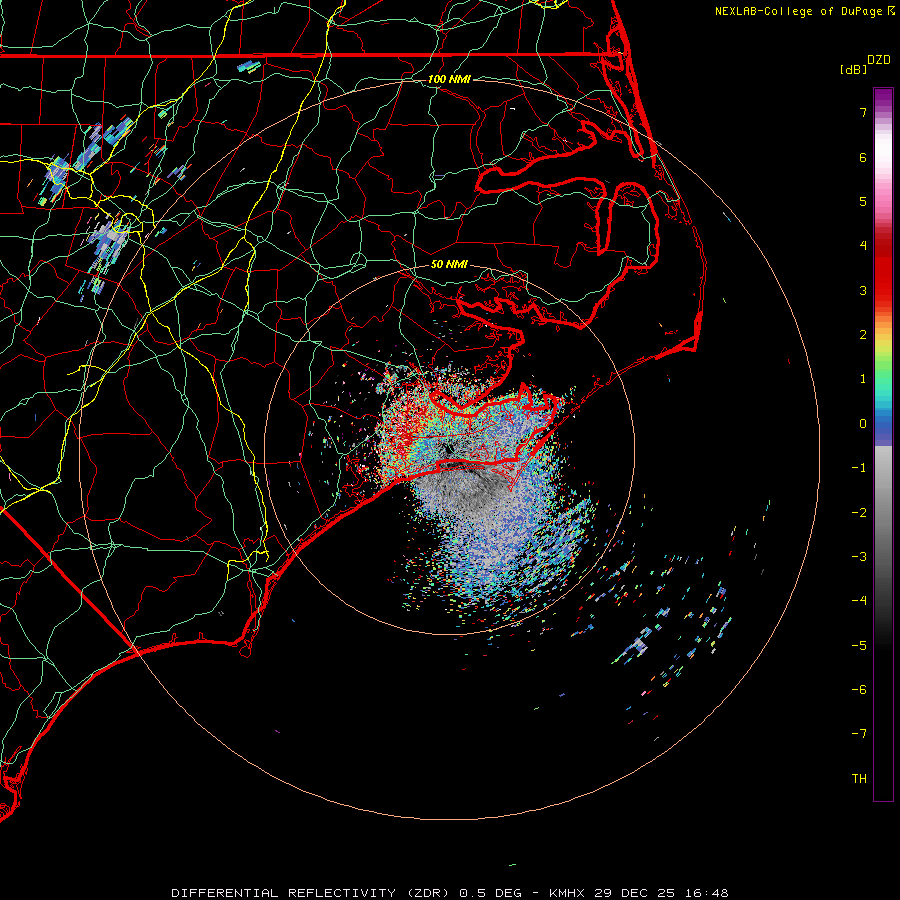The width and height of the screenshot is (900, 900).
Task: Click the 0 value on the color scale
Action: [863, 424]
